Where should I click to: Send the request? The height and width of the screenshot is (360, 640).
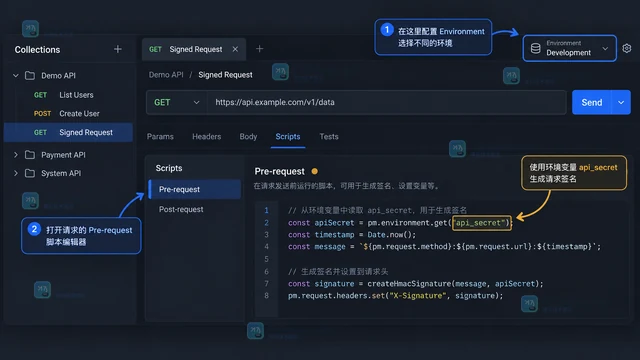tap(591, 102)
